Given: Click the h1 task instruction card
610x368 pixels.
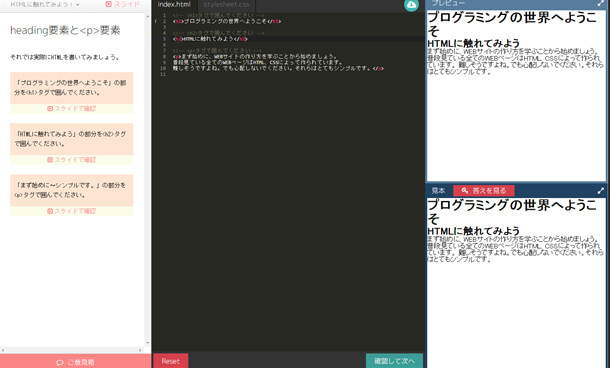Looking at the screenshot, I should [x=72, y=88].
